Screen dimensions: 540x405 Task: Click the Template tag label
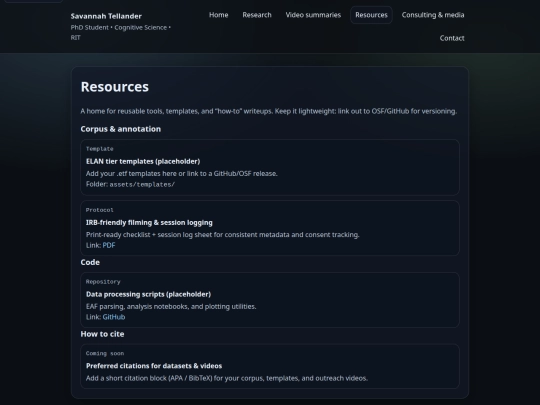[x=100, y=149]
